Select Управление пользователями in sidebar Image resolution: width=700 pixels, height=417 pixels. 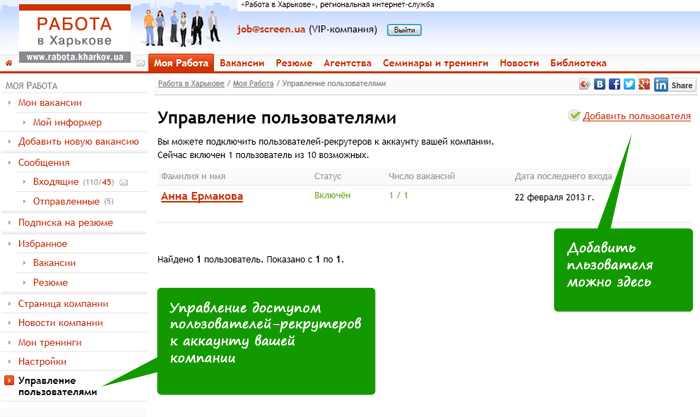58,386
